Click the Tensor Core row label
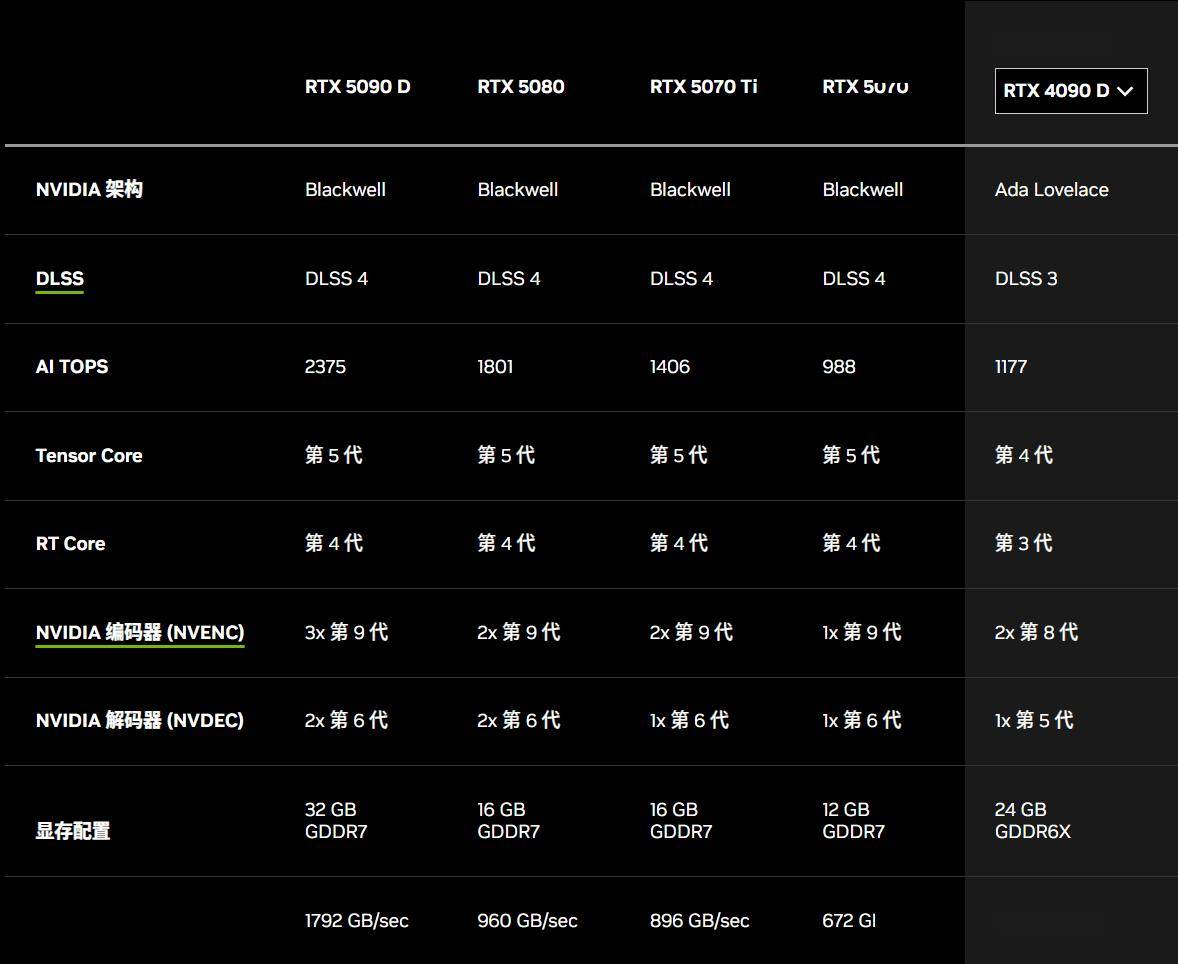The width and height of the screenshot is (1178, 964). click(x=89, y=455)
